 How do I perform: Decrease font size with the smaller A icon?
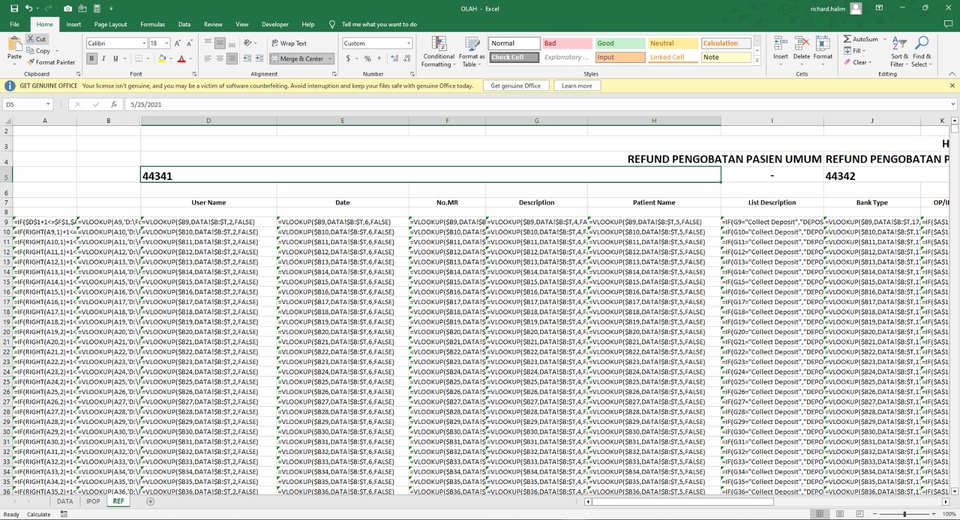190,43
